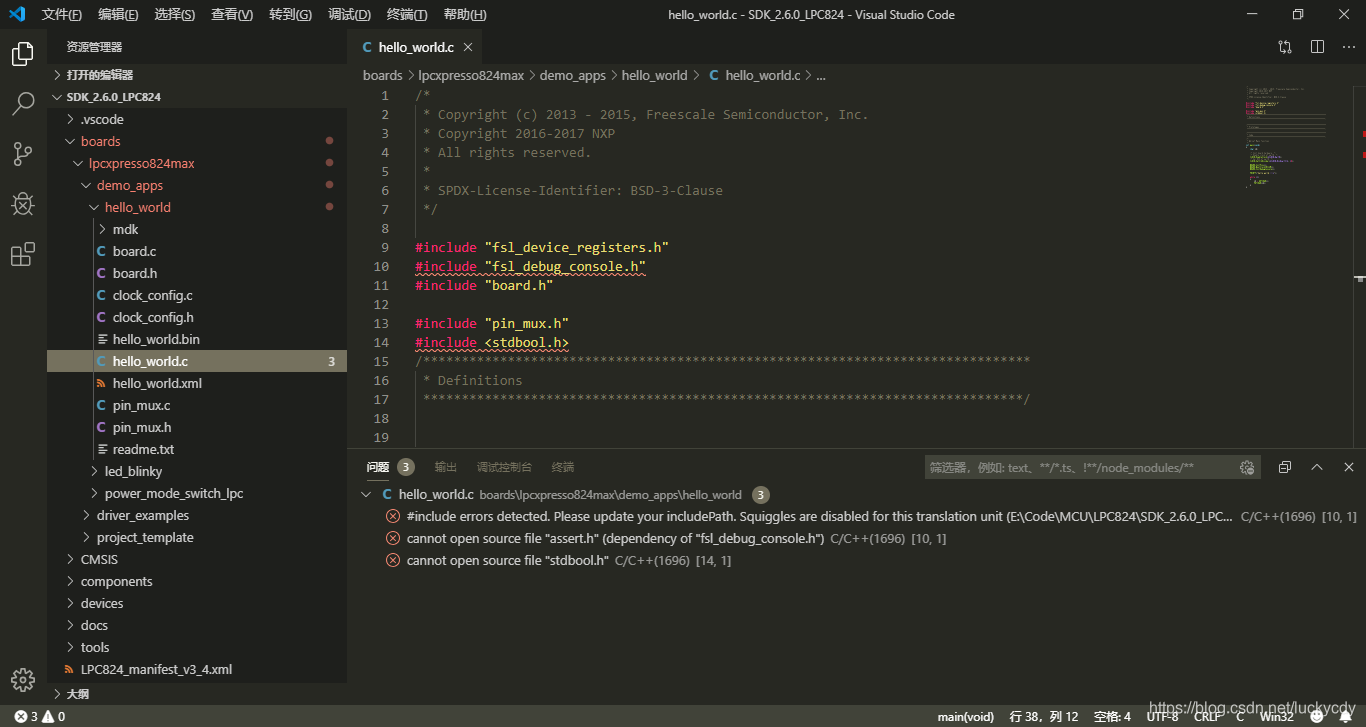The height and width of the screenshot is (727, 1366).
Task: Maximize the bottom panel size
Action: (x=1317, y=467)
